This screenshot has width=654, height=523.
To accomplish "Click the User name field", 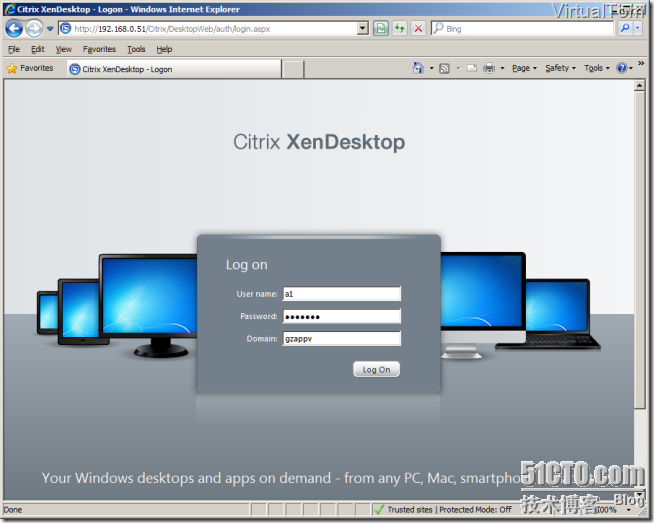I will tap(342, 294).
